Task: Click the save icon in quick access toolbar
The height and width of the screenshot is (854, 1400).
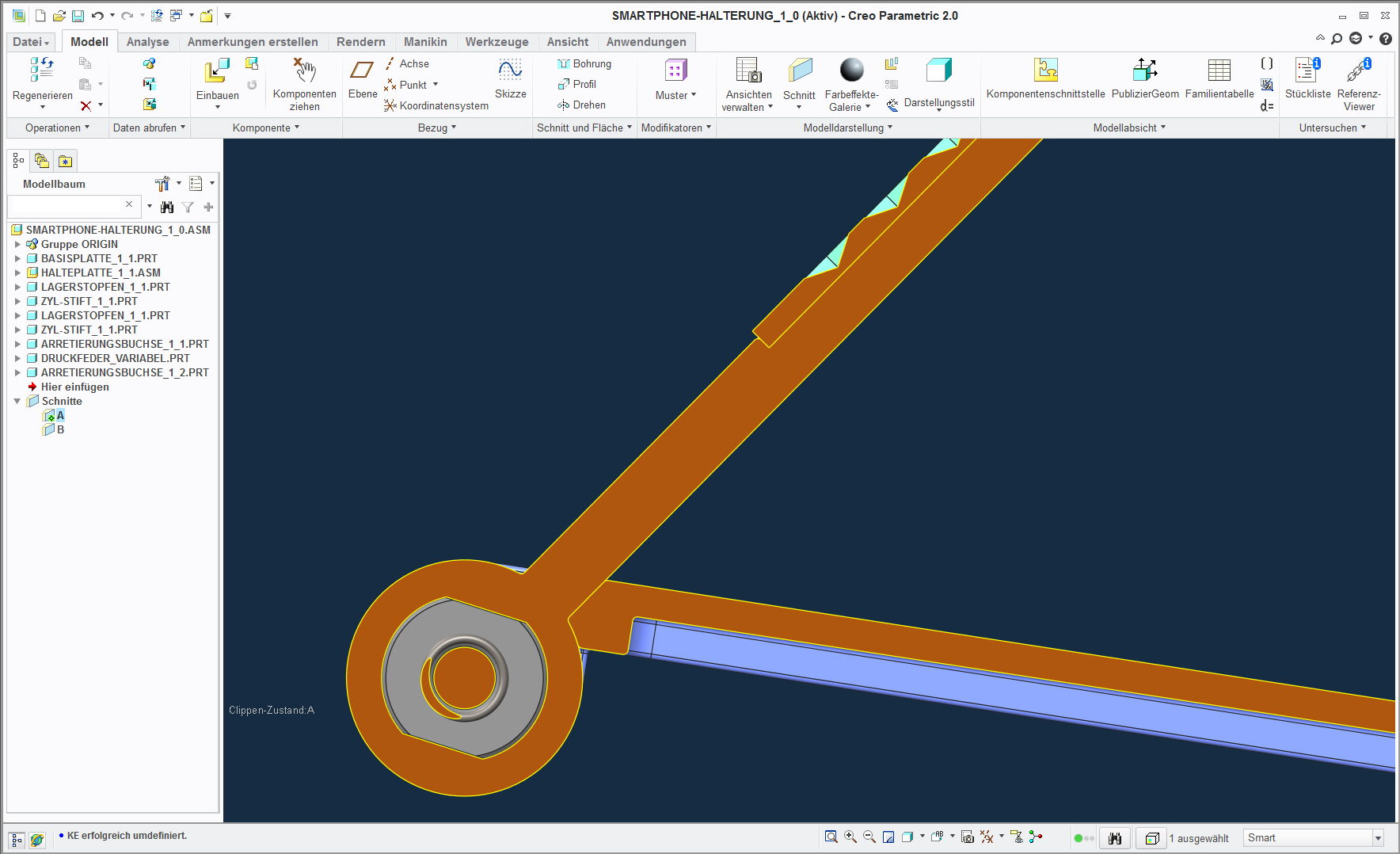Action: 78,16
